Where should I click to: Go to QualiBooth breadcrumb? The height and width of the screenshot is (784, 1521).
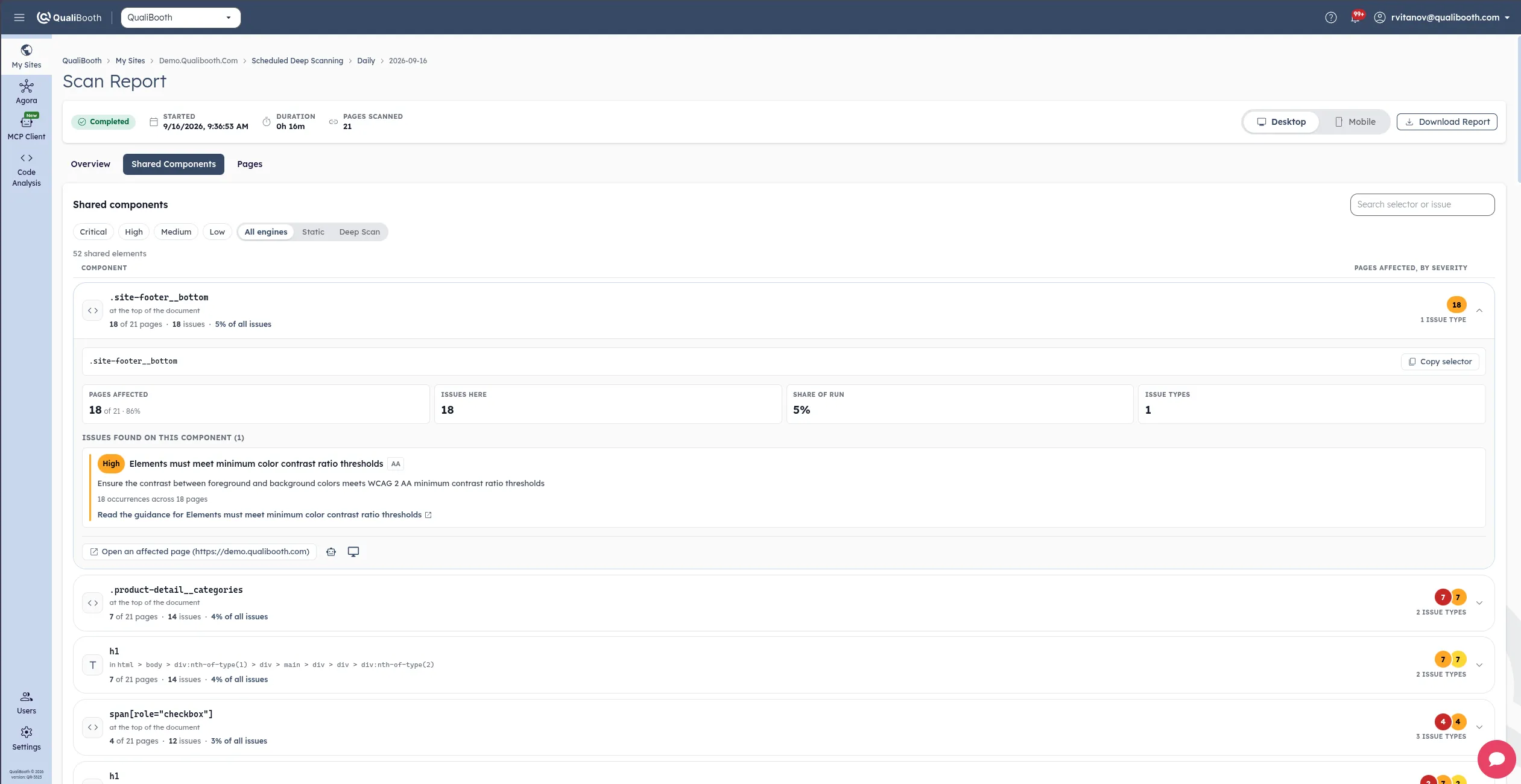pyautogui.click(x=82, y=61)
